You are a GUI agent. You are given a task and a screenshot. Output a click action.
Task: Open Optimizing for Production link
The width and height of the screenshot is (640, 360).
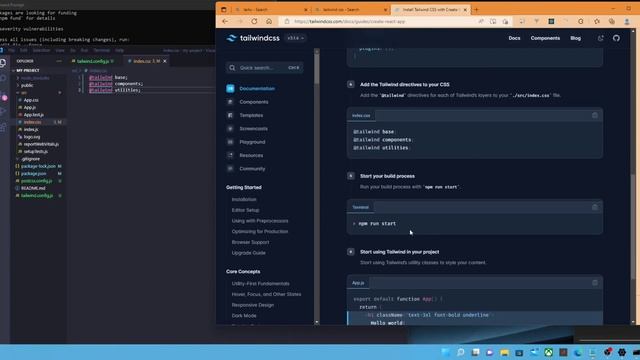pos(260,231)
